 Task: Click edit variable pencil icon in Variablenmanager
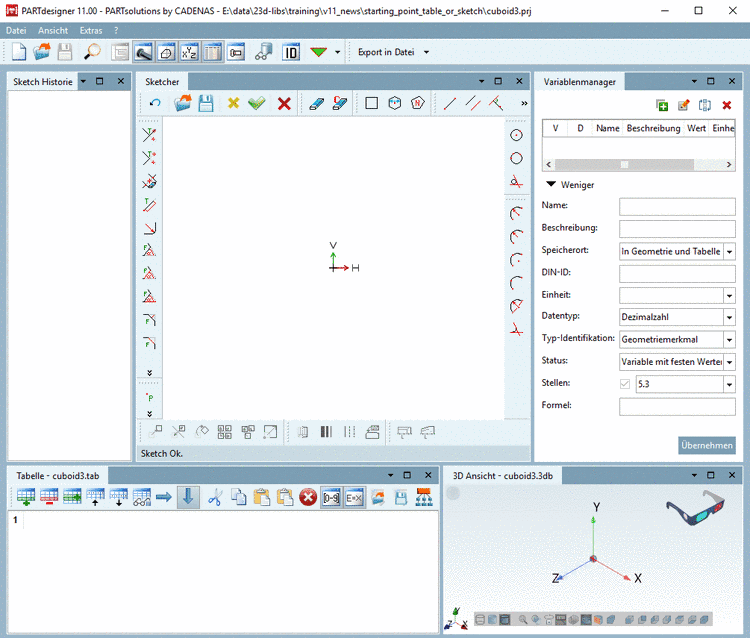coord(684,105)
